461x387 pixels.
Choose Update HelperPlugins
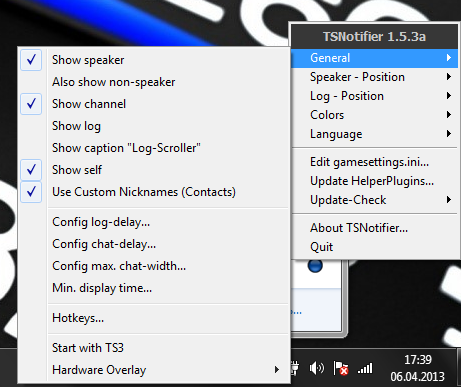(x=374, y=181)
